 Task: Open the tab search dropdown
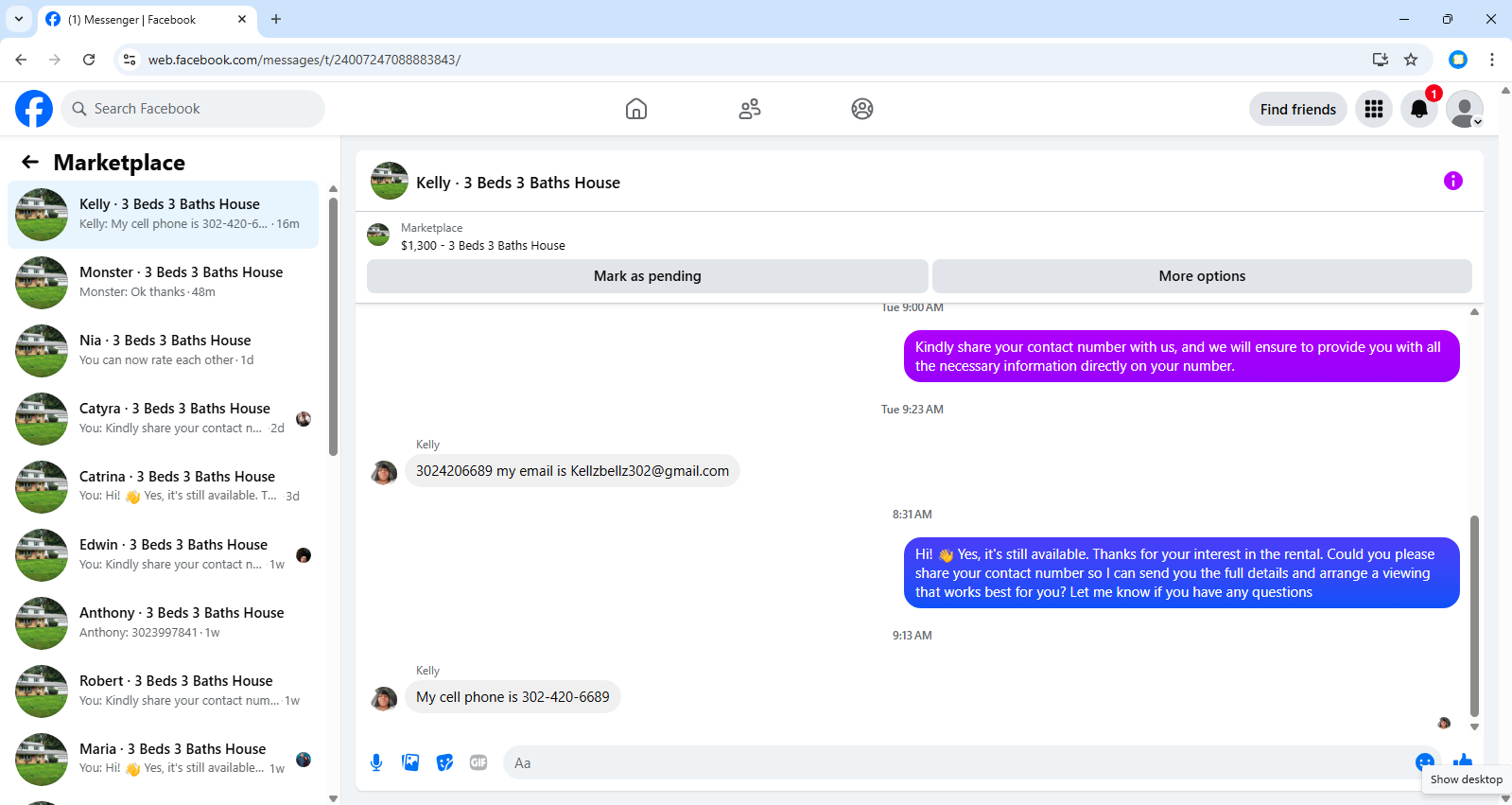pyautogui.click(x=19, y=19)
